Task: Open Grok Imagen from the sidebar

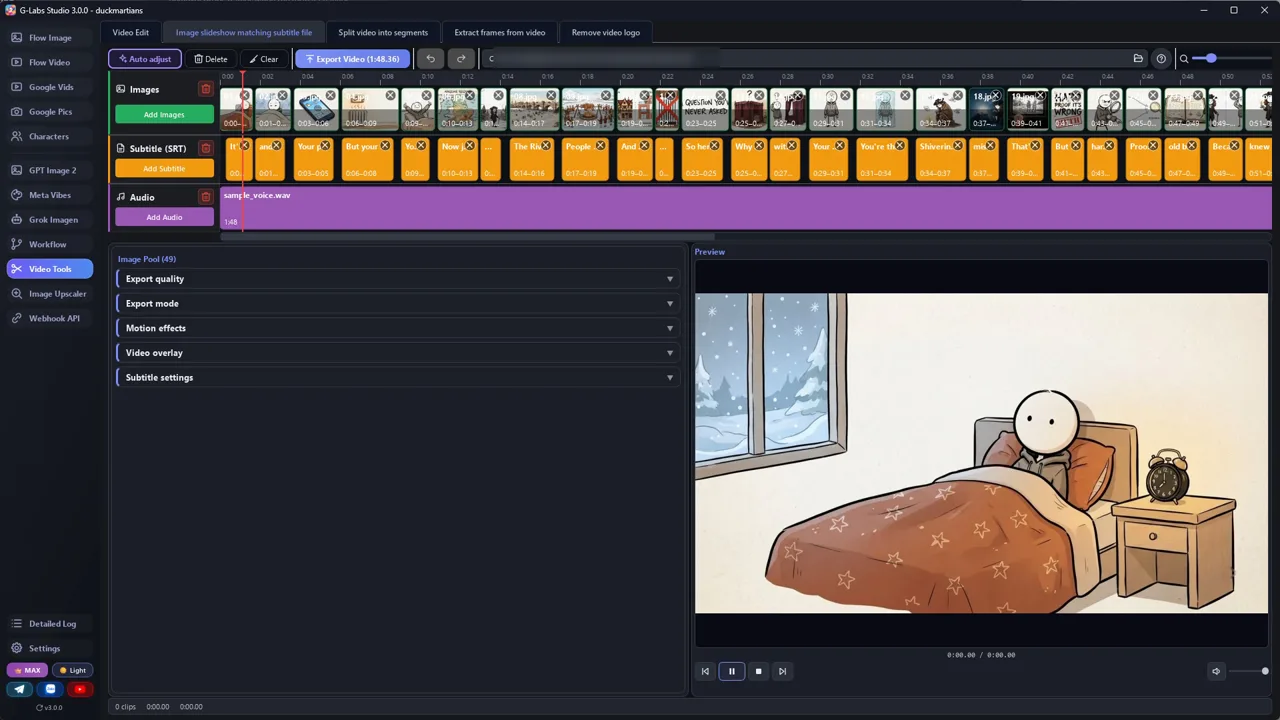Action: pyautogui.click(x=50, y=220)
